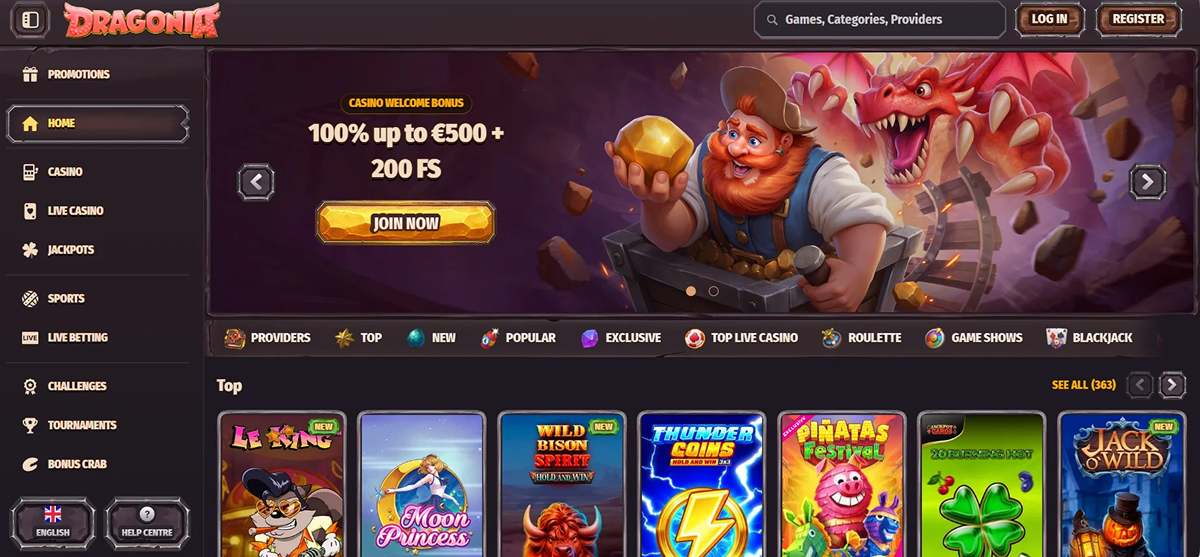Click the Join Now button

[406, 223]
